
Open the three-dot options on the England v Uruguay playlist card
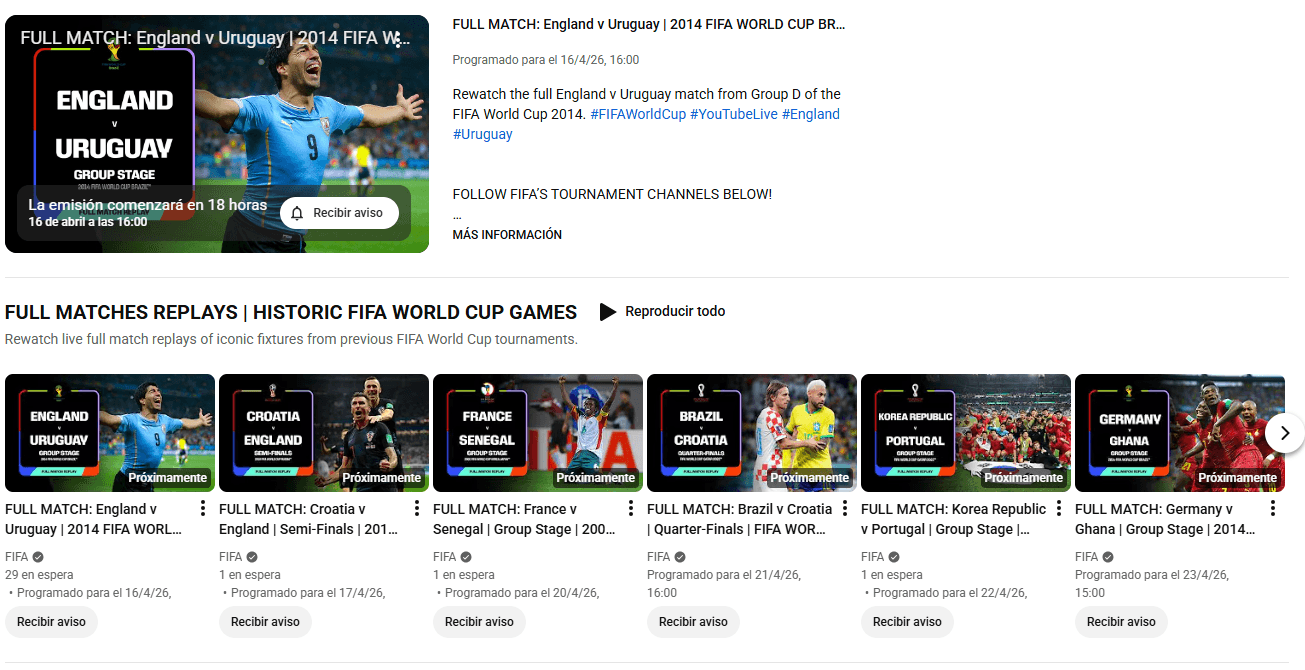pyautogui.click(x=203, y=509)
